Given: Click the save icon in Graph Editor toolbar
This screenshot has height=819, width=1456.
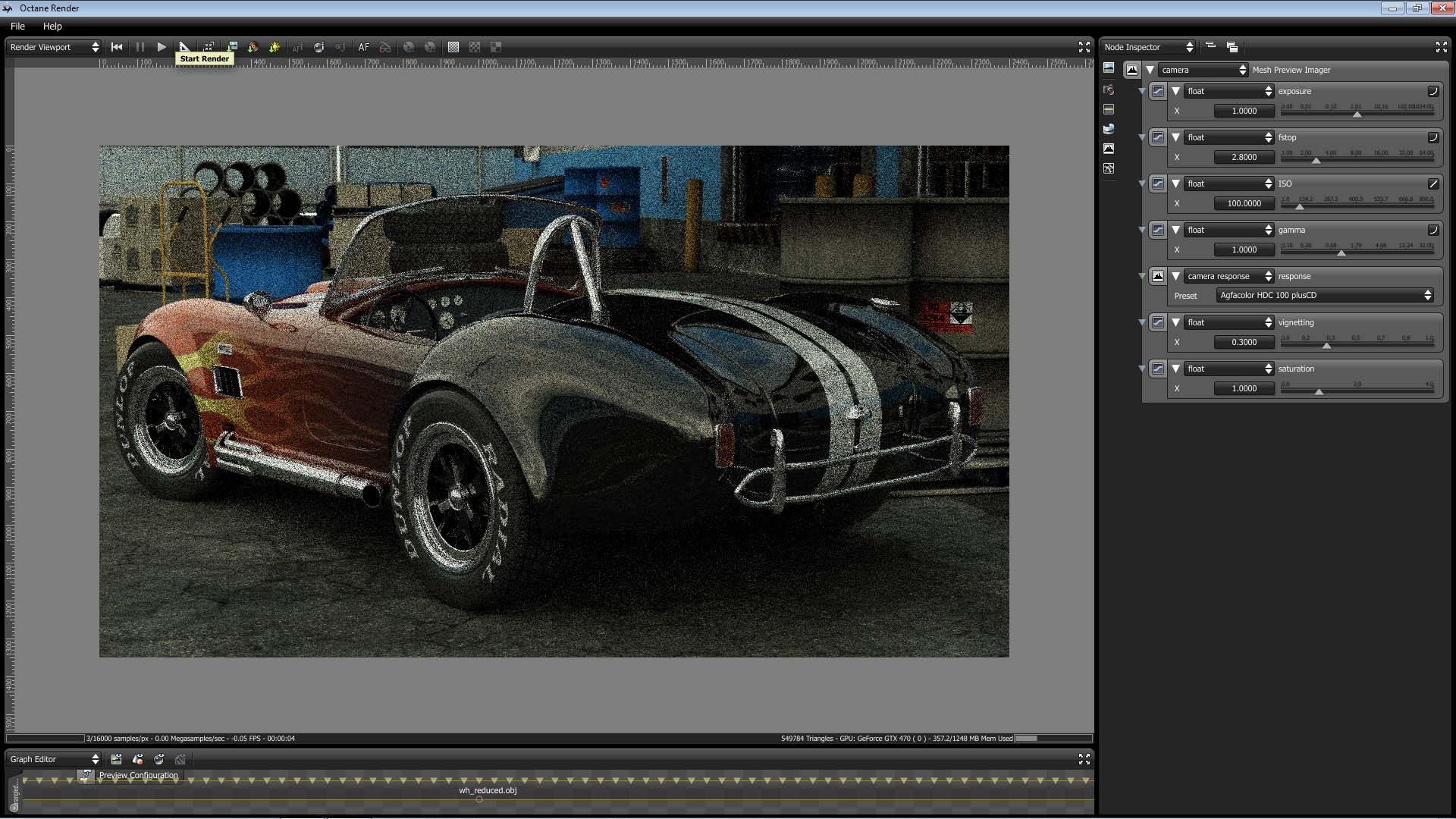Looking at the screenshot, I should tap(116, 759).
